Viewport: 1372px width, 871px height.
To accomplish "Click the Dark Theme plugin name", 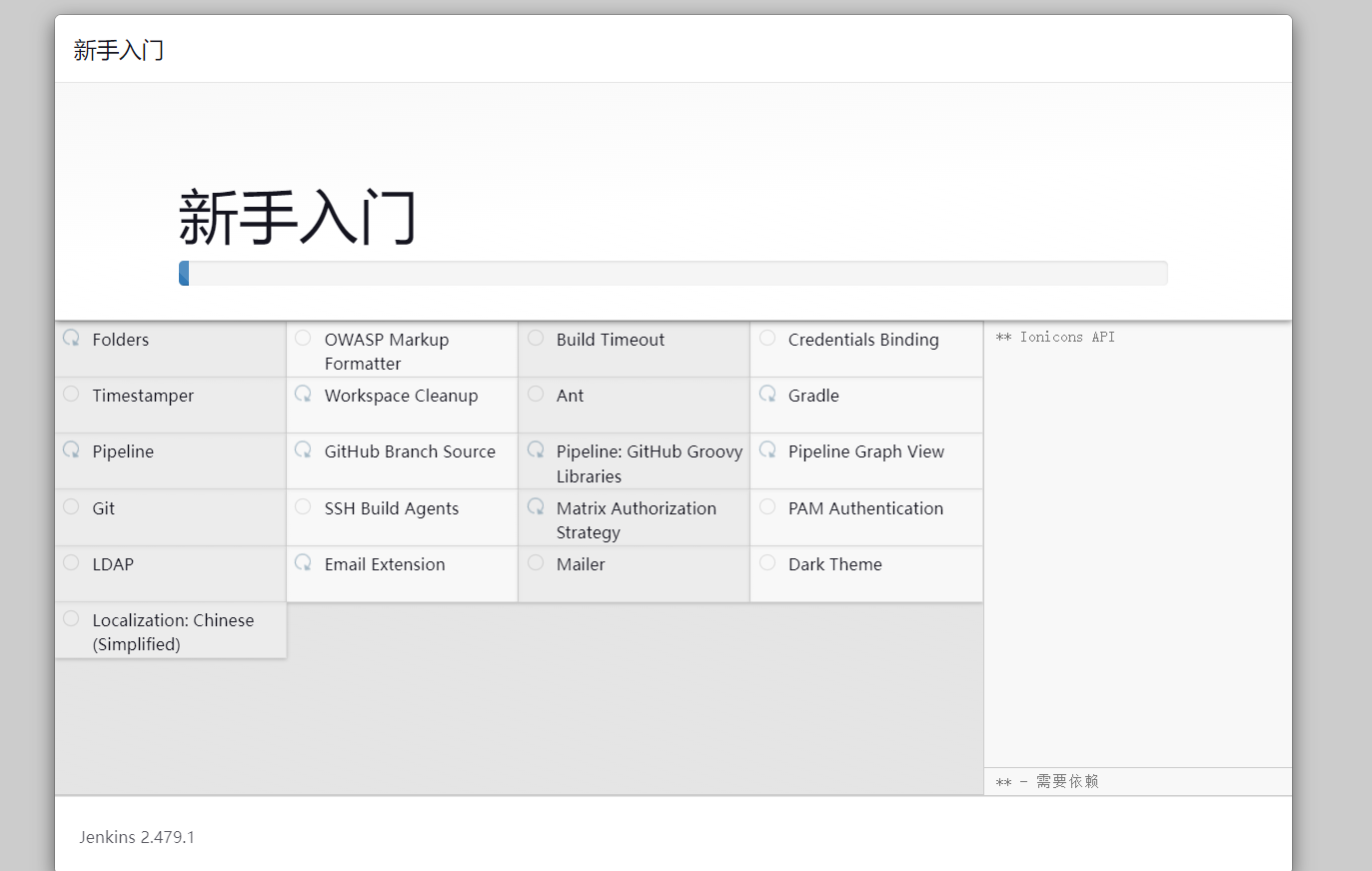I will [x=835, y=564].
